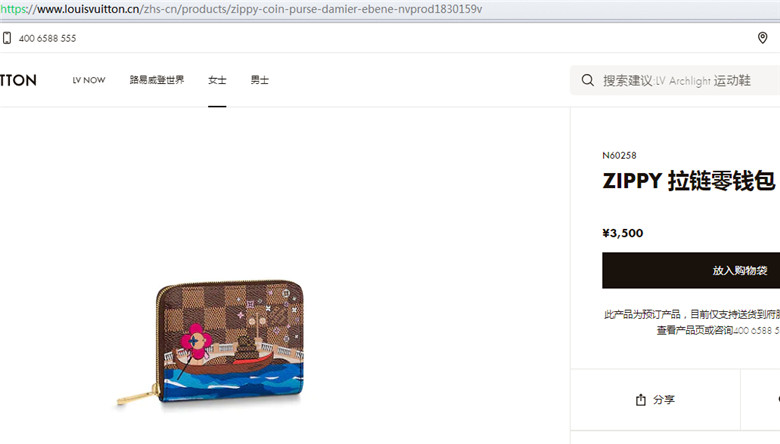Click the Zippy coin purse product image

pos(210,343)
